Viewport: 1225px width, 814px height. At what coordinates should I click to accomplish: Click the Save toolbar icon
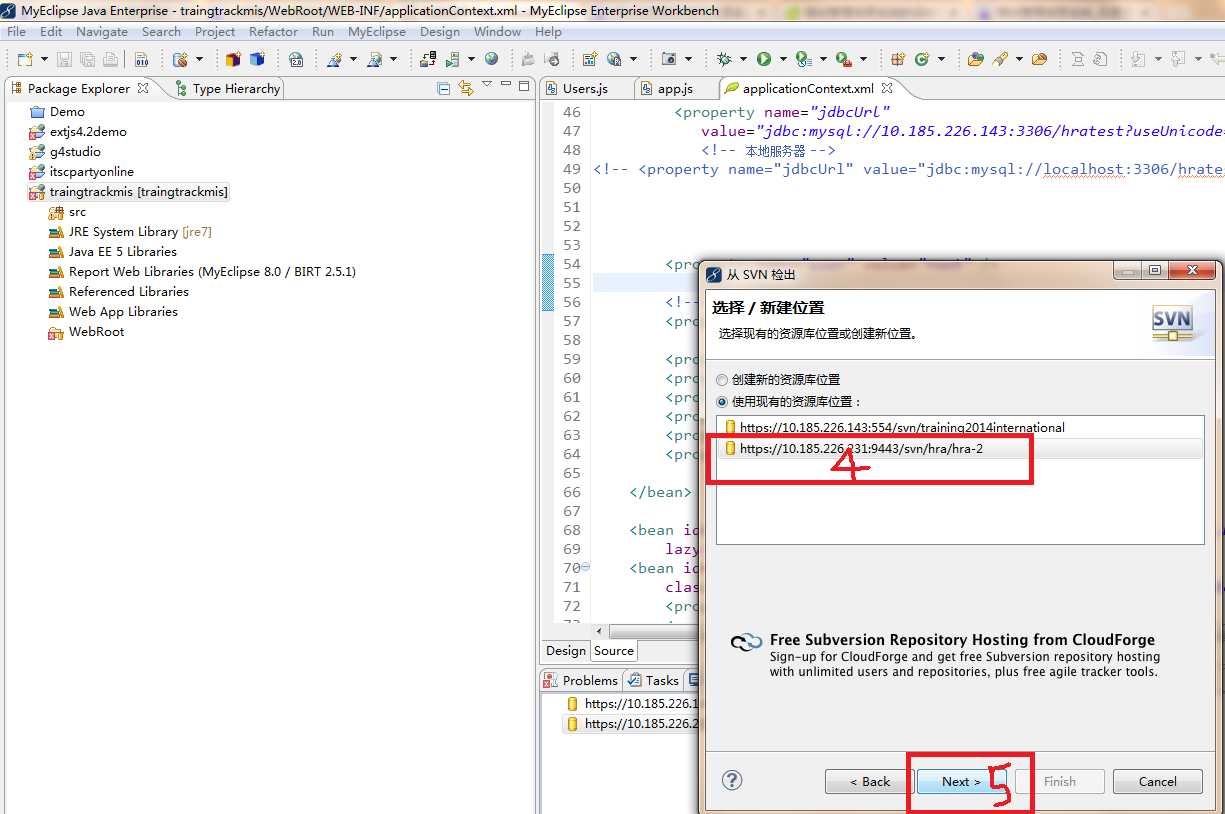[64, 59]
